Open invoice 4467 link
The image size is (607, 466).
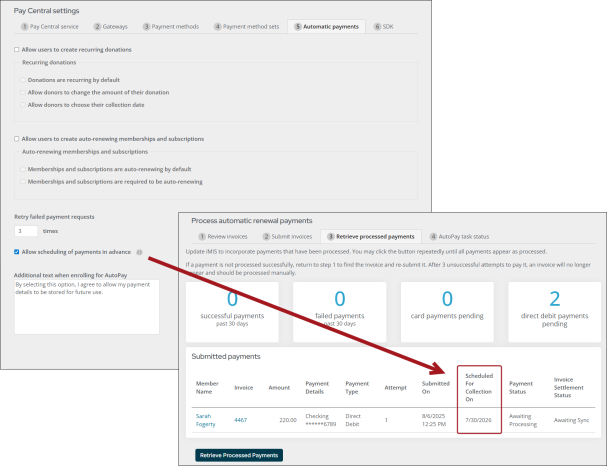pyautogui.click(x=240, y=420)
